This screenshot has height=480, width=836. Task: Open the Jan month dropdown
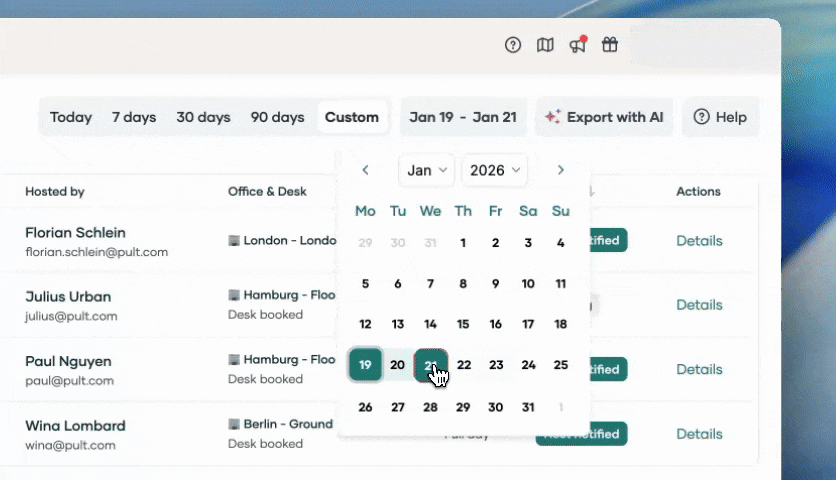[x=427, y=170]
